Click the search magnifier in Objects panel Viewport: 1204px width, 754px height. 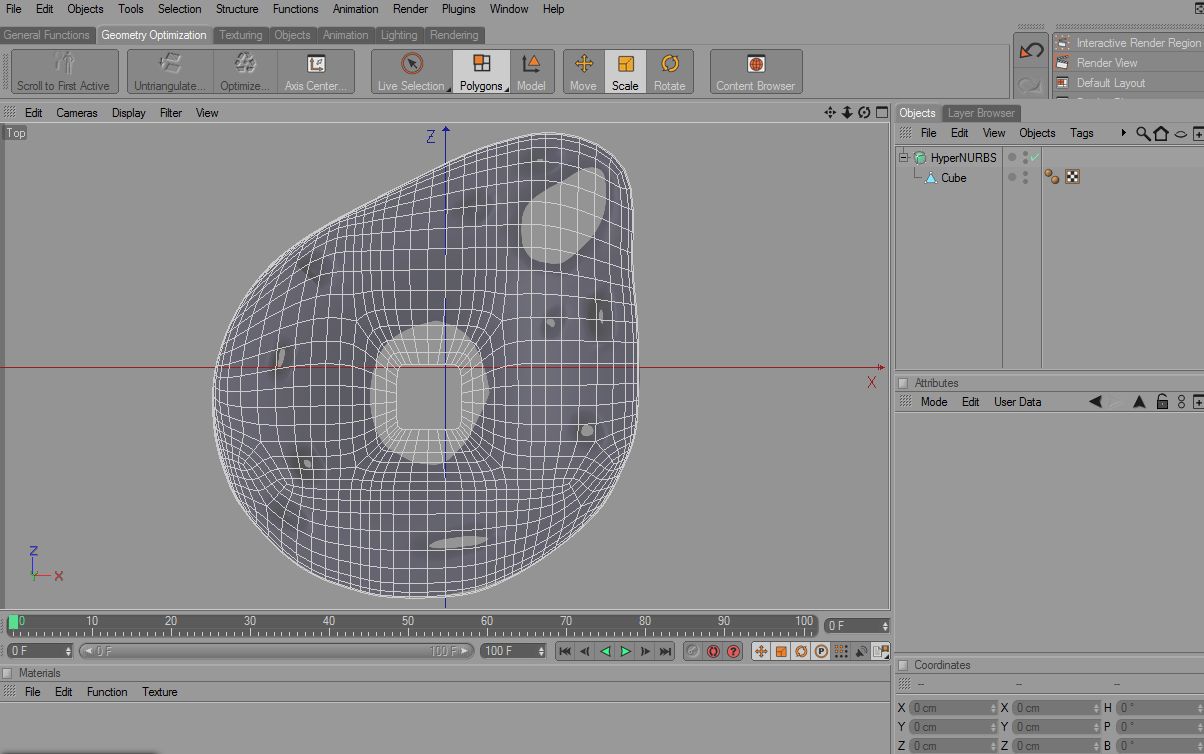pyautogui.click(x=1142, y=133)
